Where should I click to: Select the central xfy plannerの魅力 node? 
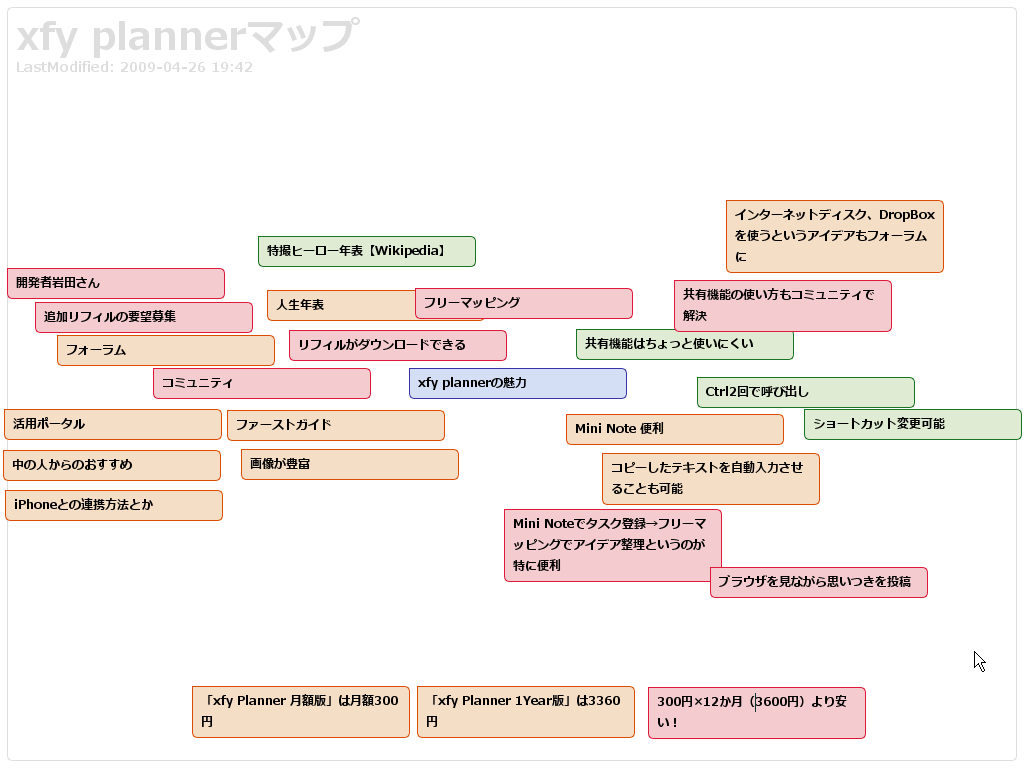coord(518,383)
